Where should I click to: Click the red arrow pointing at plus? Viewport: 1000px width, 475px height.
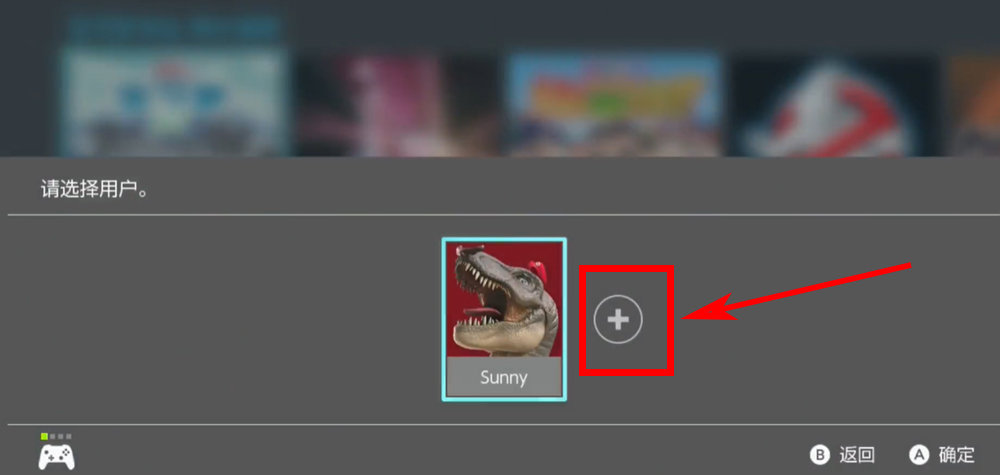click(x=797, y=292)
